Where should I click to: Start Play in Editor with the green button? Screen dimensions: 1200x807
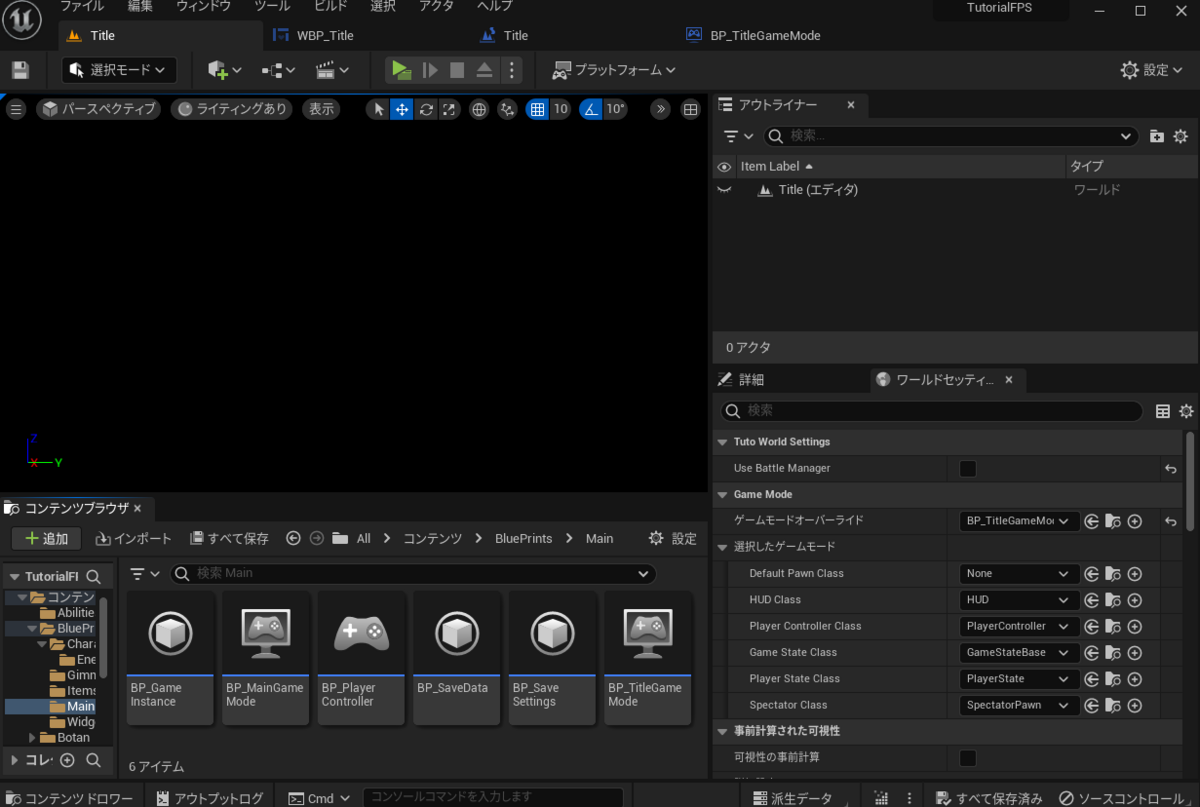click(401, 70)
